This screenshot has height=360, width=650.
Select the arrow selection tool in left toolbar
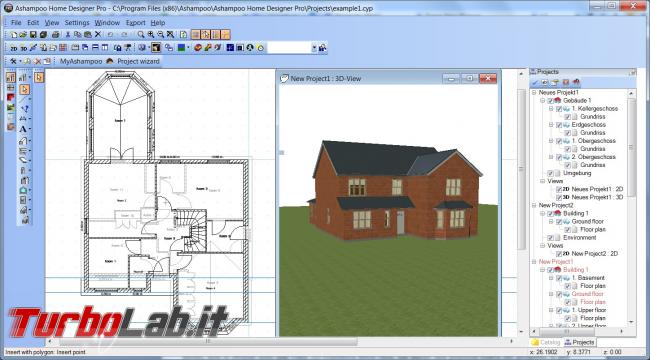24,89
